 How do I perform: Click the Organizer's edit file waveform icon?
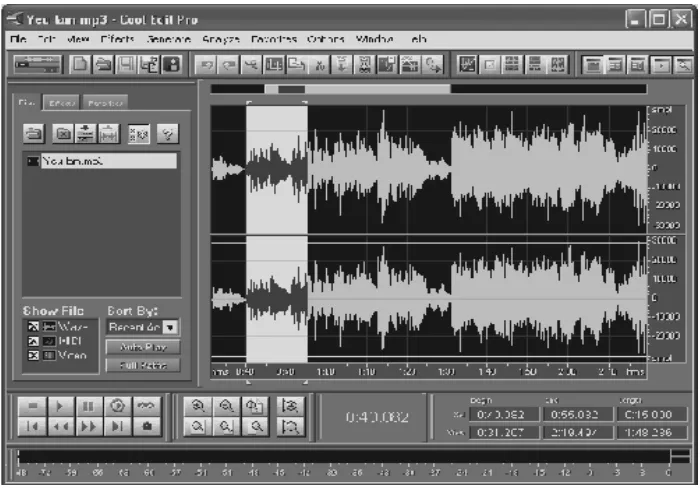(109, 133)
